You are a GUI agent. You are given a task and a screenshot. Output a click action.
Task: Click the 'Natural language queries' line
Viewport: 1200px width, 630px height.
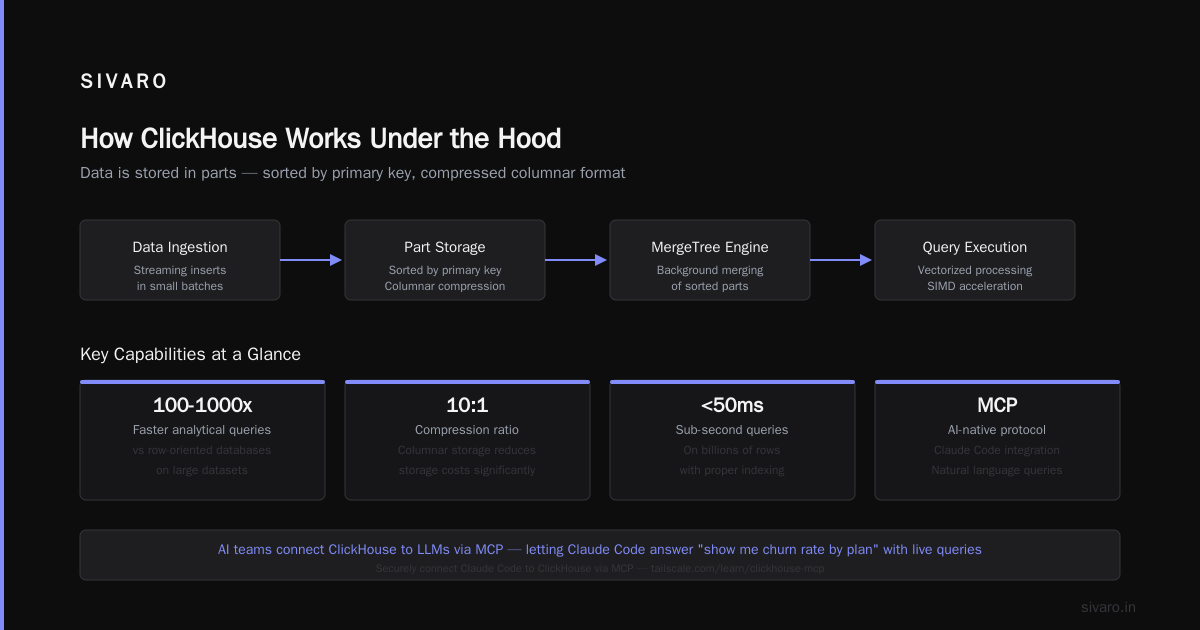click(997, 470)
